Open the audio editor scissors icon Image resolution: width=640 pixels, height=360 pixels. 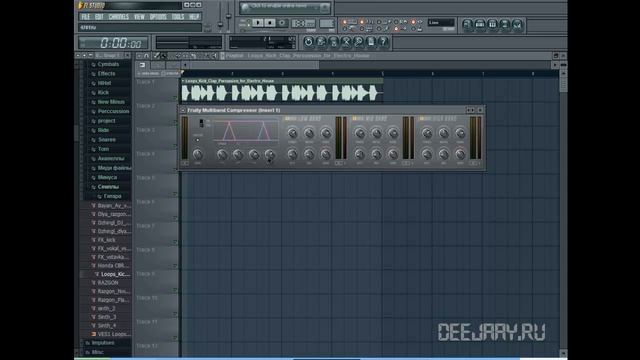tap(346, 41)
